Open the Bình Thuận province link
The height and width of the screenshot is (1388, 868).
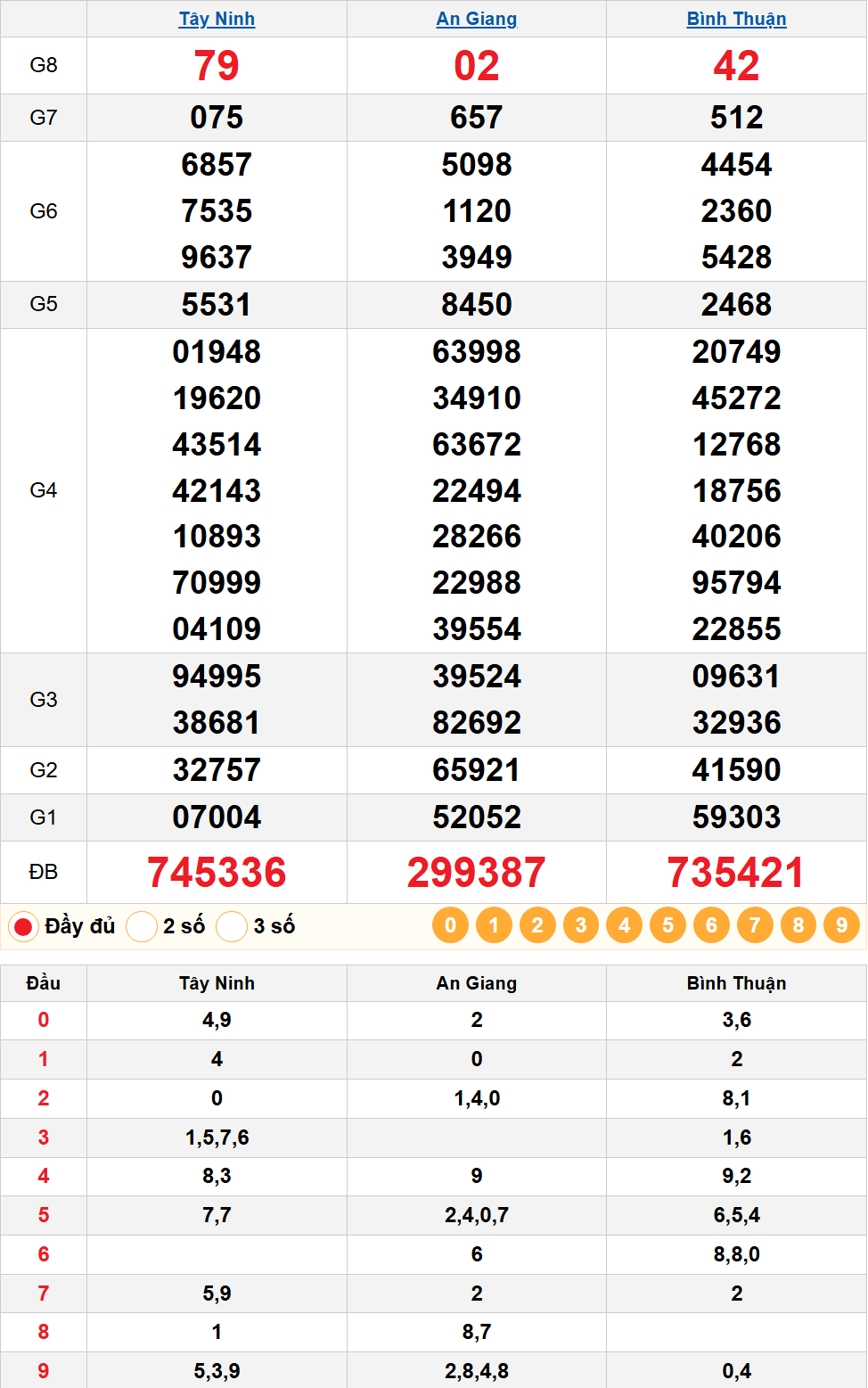click(x=736, y=19)
